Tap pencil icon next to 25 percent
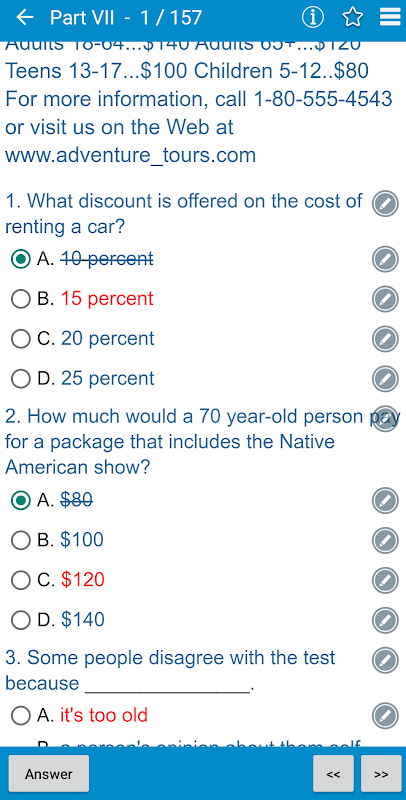 pyautogui.click(x=385, y=379)
